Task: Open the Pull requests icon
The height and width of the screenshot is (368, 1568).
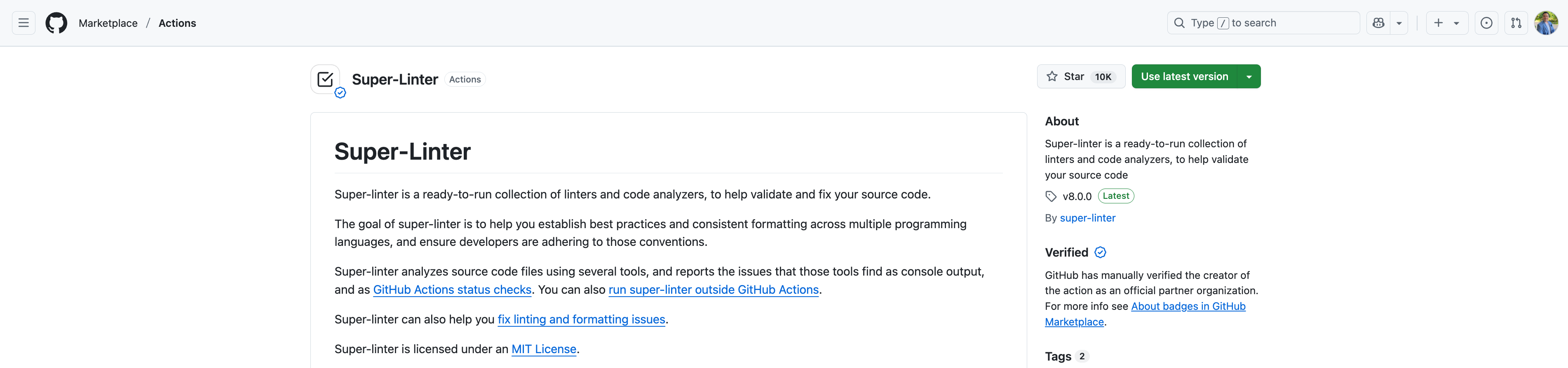Action: click(x=1516, y=23)
